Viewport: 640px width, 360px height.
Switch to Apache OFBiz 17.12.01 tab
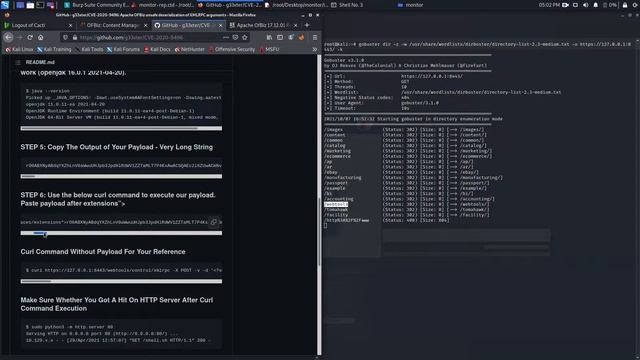(263, 25)
